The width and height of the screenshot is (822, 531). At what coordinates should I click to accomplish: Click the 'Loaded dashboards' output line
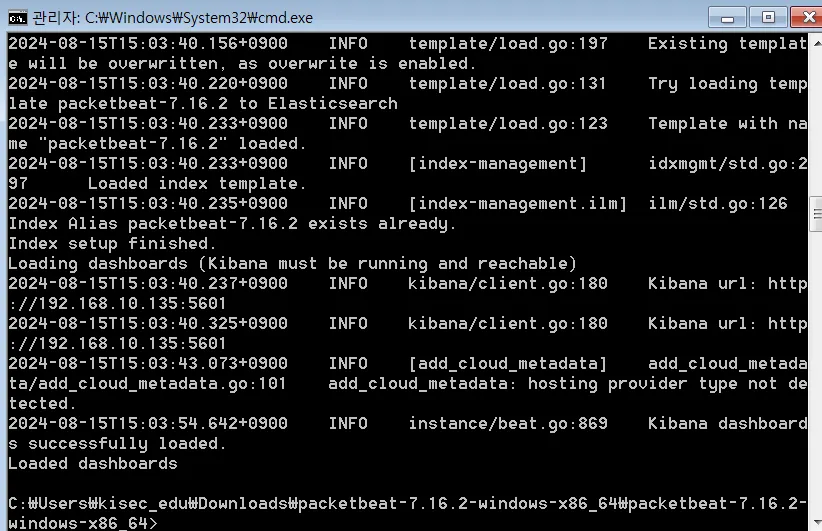[x=92, y=464]
